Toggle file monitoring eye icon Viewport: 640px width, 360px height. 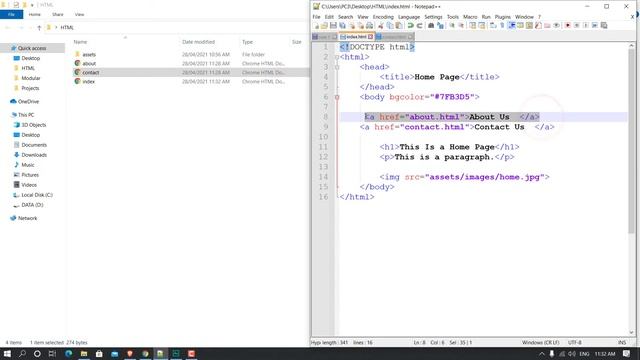(x=556, y=25)
